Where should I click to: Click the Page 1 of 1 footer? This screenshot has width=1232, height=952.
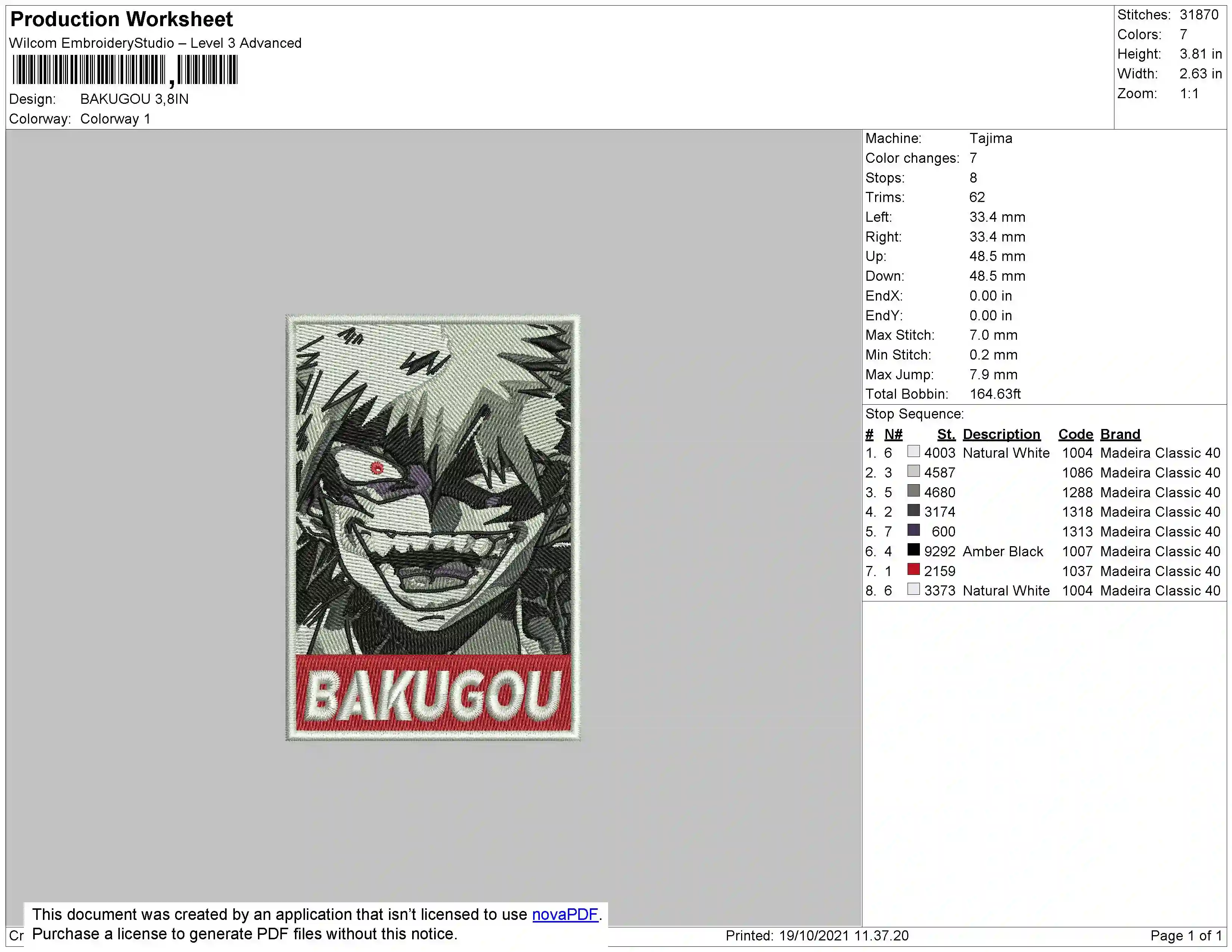tap(1186, 936)
